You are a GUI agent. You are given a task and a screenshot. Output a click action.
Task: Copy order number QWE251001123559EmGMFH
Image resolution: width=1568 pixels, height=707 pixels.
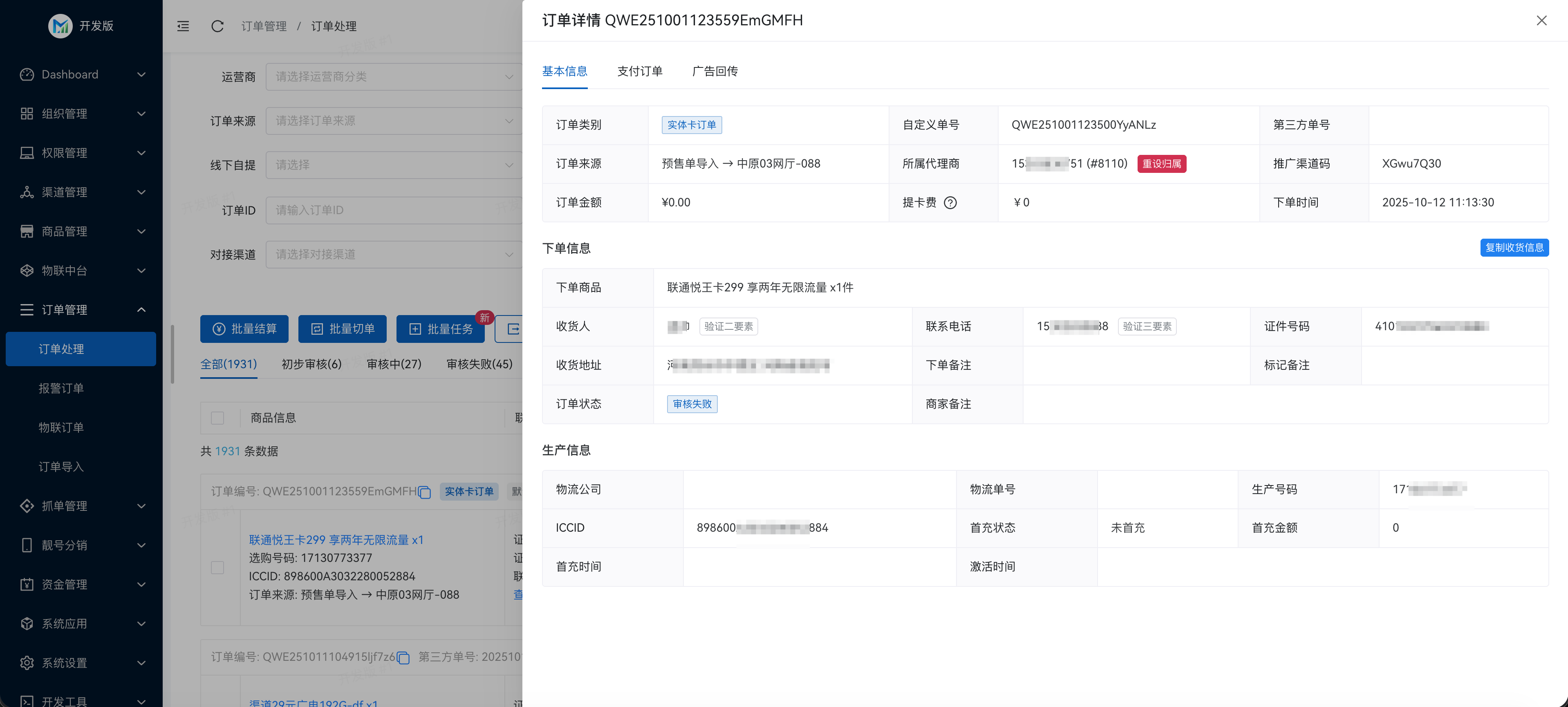coord(424,492)
